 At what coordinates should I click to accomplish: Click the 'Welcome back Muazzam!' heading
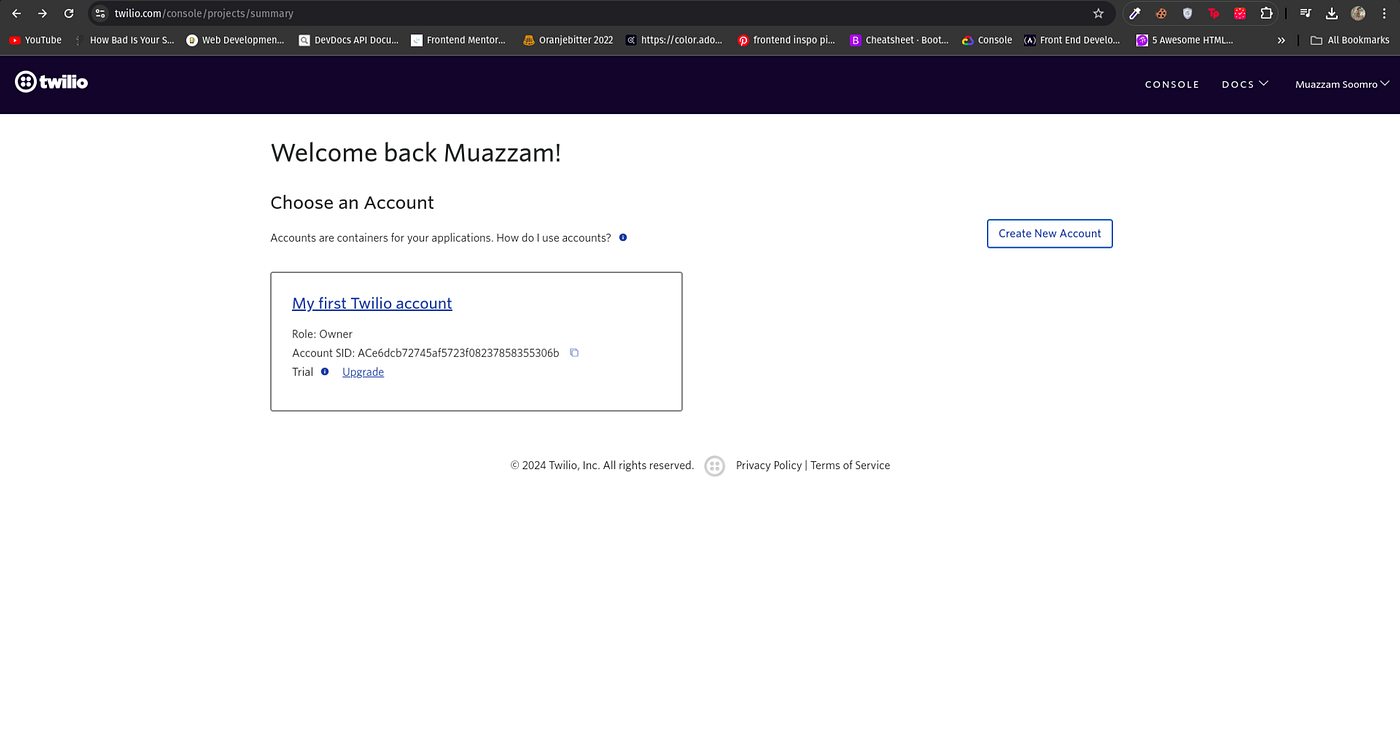point(416,153)
